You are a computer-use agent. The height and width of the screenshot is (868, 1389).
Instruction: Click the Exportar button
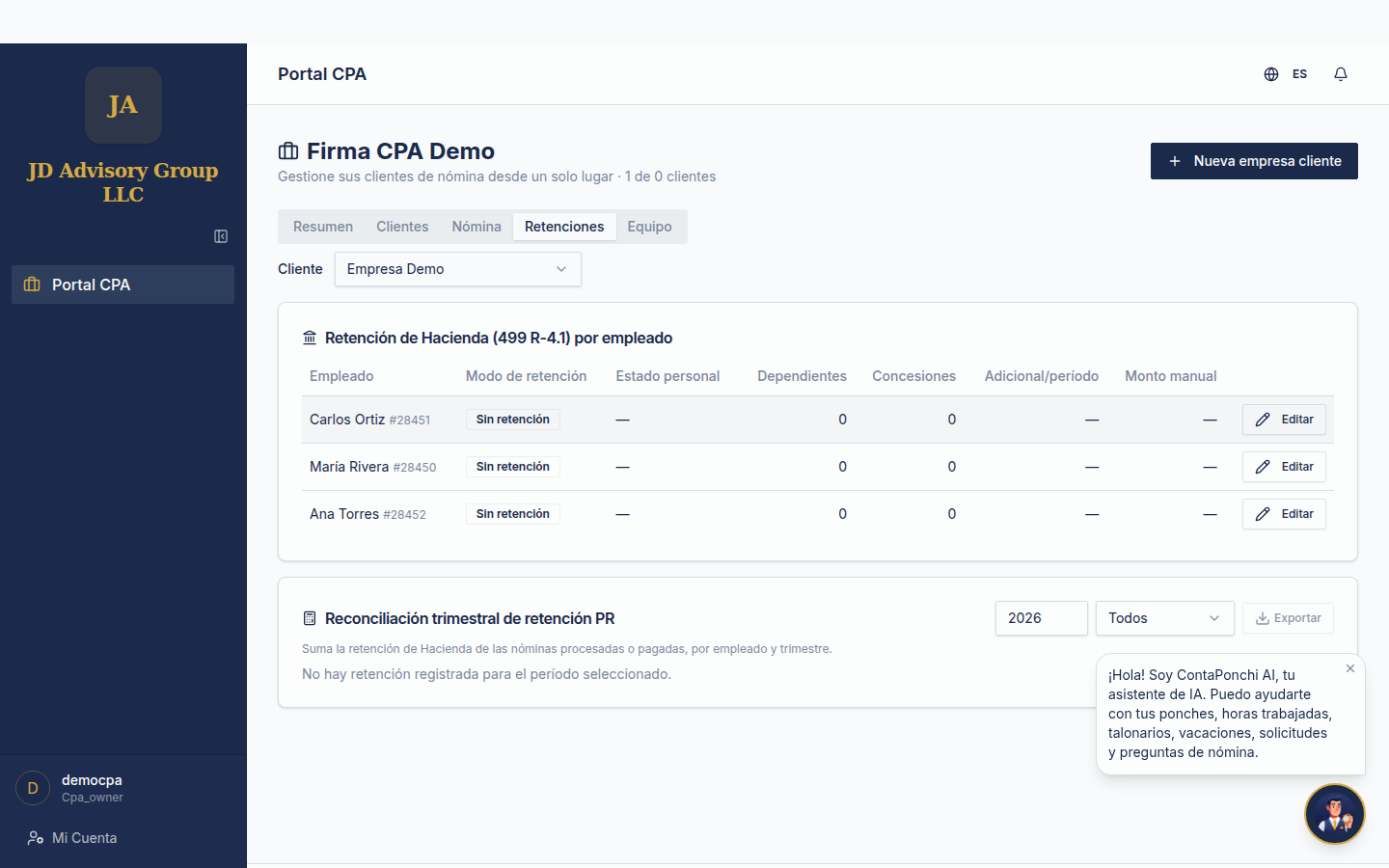point(1288,618)
